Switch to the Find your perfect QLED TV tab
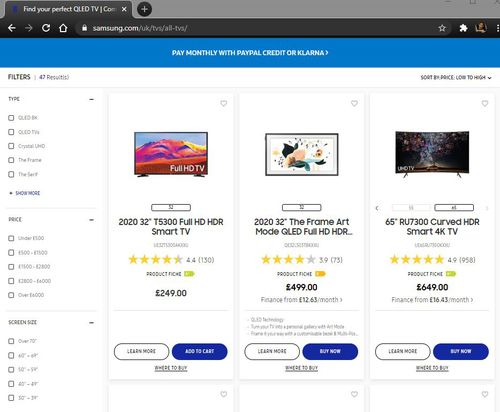Viewport: 500px width, 412px height. (x=67, y=9)
